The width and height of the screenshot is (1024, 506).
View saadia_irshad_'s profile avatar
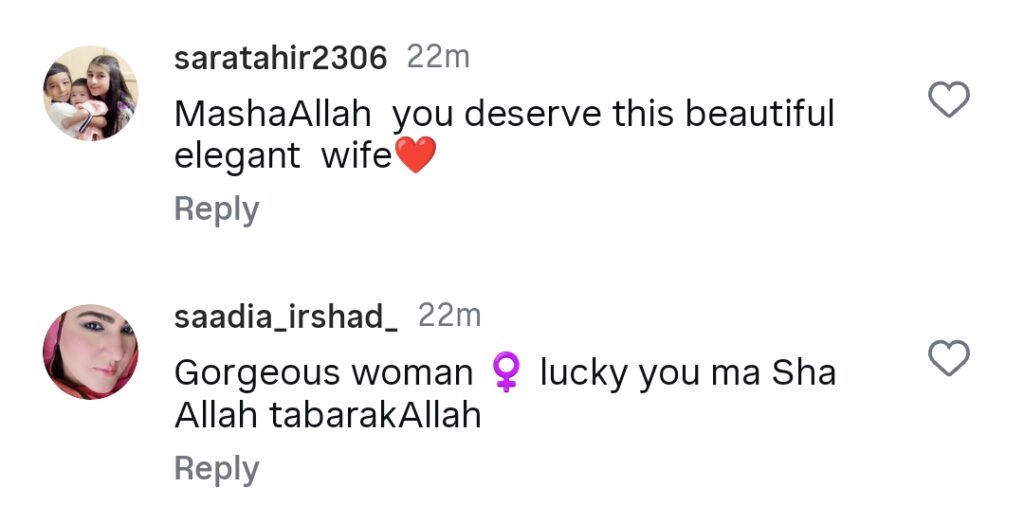click(90, 352)
